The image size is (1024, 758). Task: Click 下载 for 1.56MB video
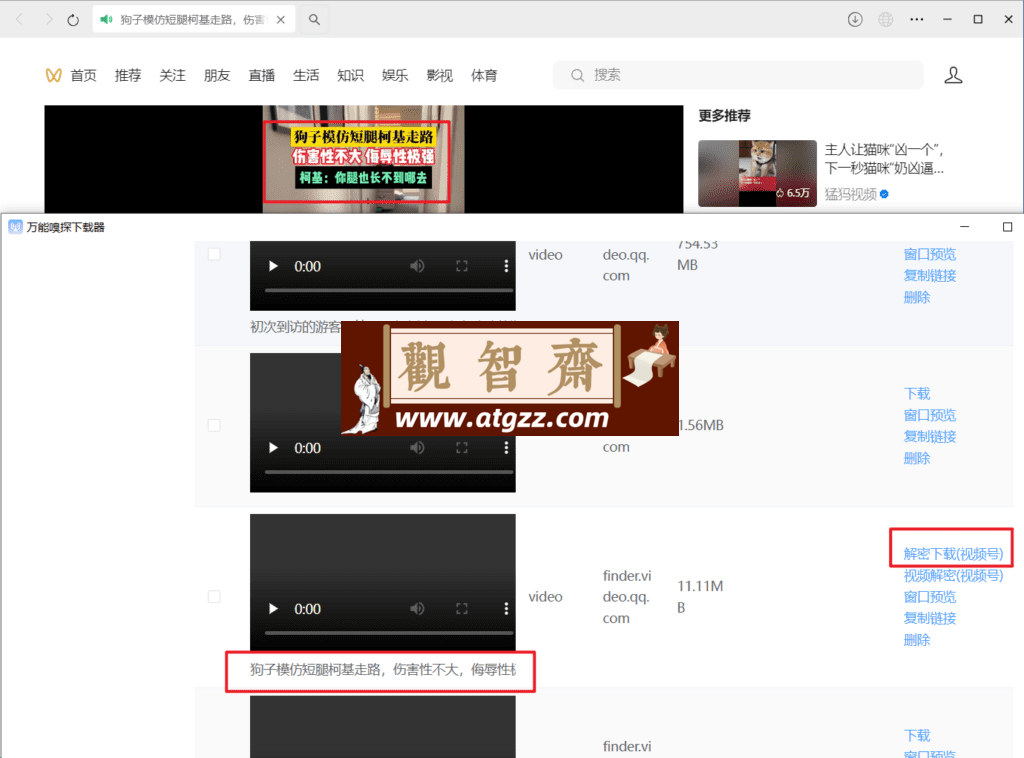pyautogui.click(x=917, y=394)
